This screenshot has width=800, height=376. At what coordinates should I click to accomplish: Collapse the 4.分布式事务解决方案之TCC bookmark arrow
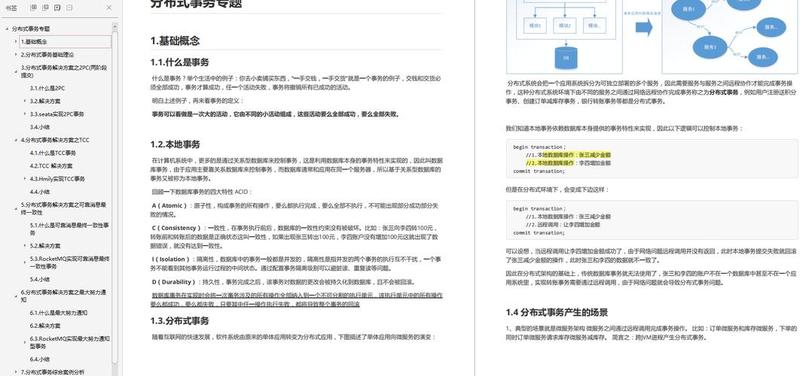16,140
